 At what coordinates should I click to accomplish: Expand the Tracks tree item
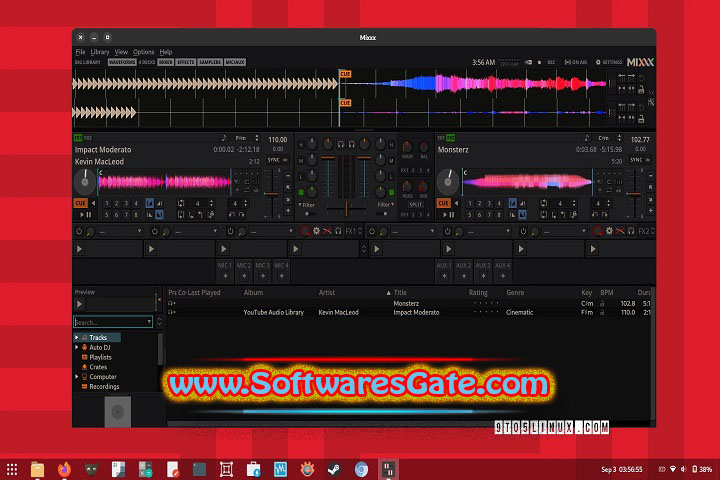[x=77, y=338]
